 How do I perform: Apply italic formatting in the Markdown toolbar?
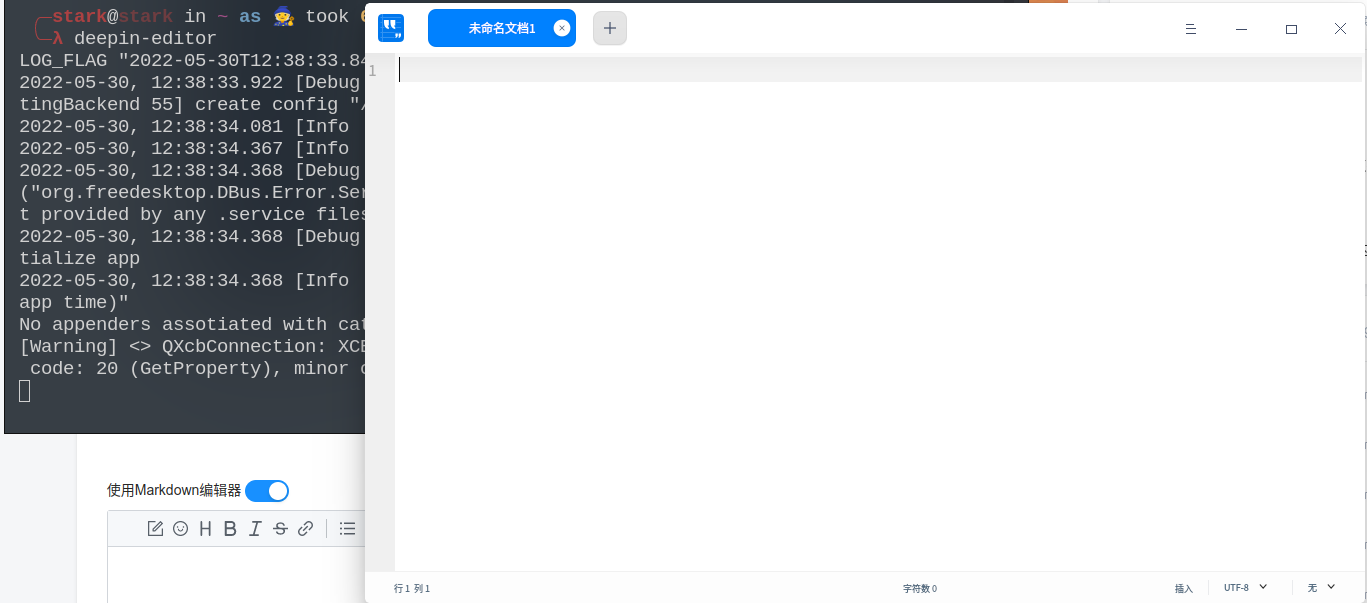click(255, 528)
